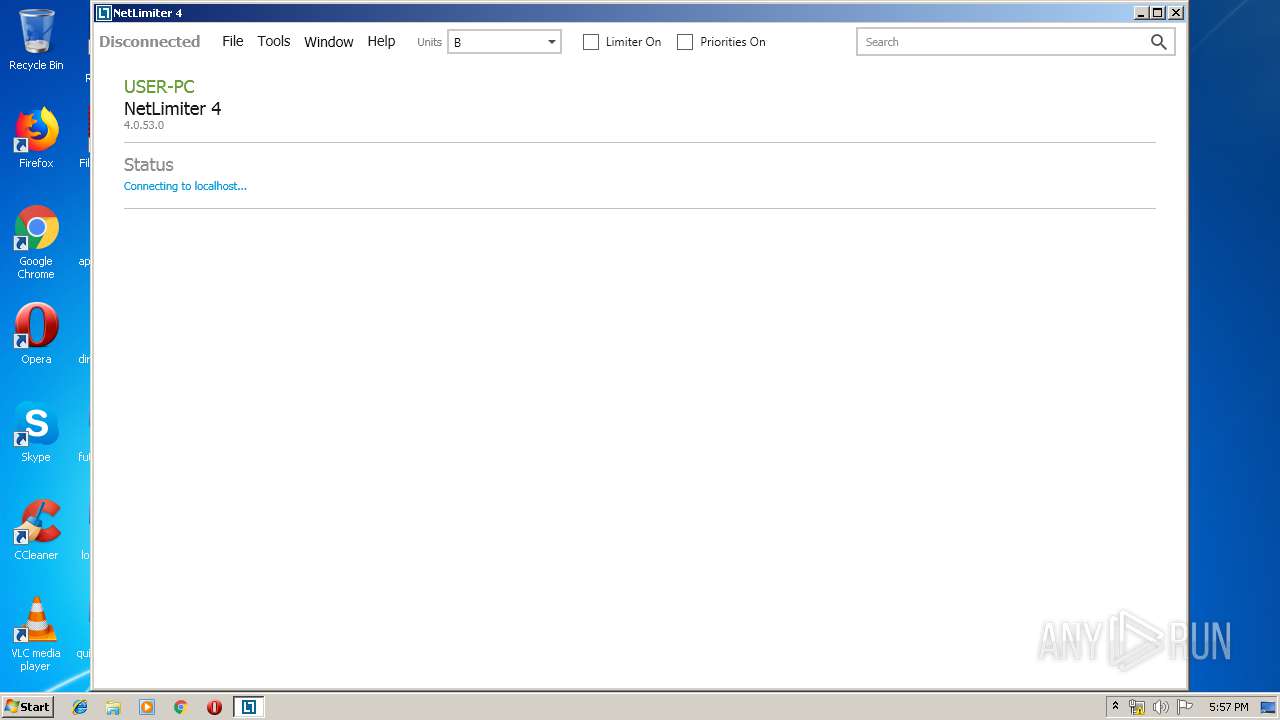The width and height of the screenshot is (1280, 720).
Task: Select the USER-PC host heading
Action: click(159, 87)
